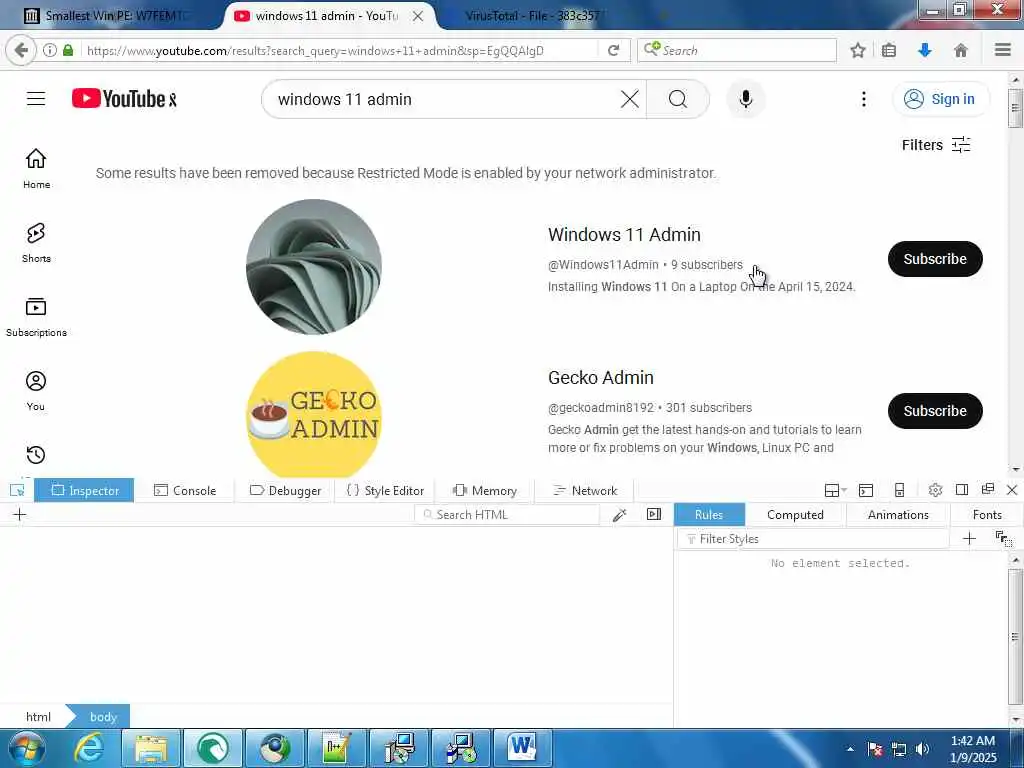Screen dimensions: 1024x768
Task: Open the browser hamburger menu
Action: [x=1002, y=50]
